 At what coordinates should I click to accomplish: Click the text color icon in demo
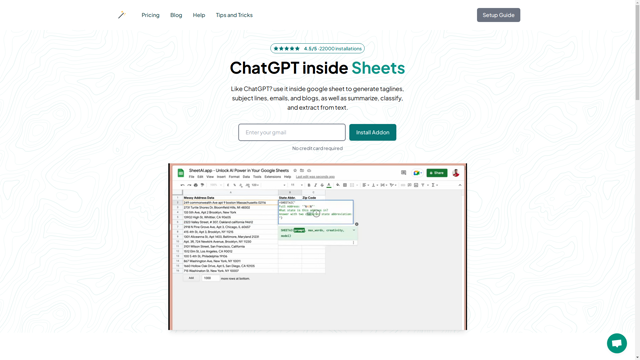[329, 185]
